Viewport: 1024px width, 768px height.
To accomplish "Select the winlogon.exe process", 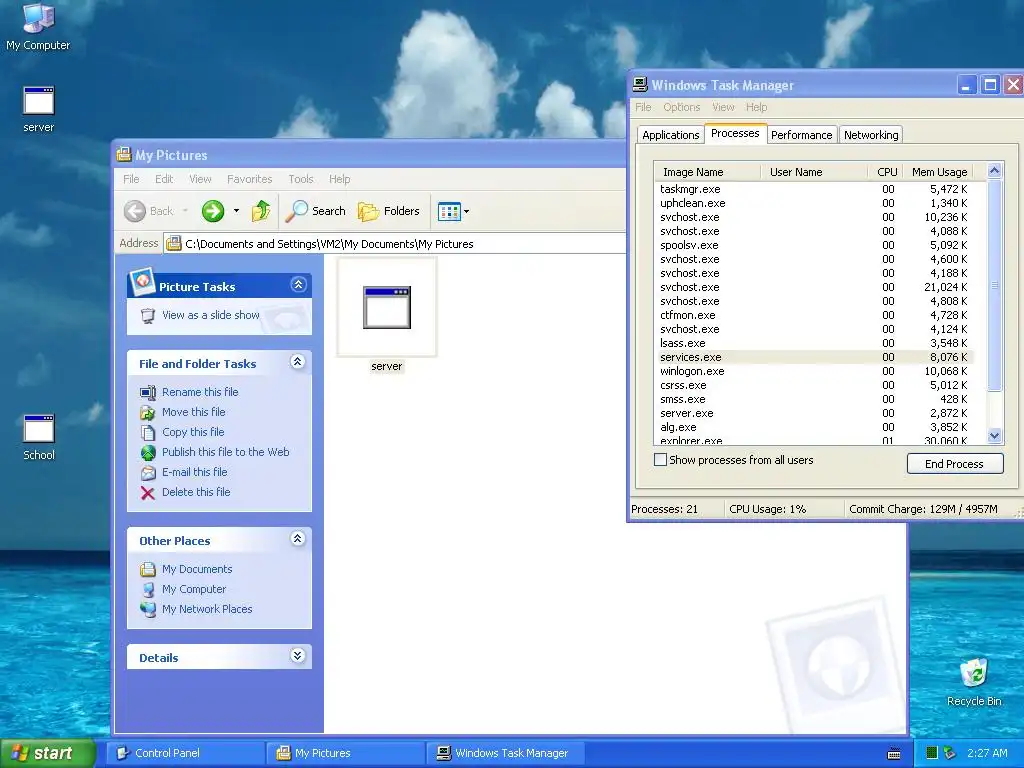I will [814, 372].
